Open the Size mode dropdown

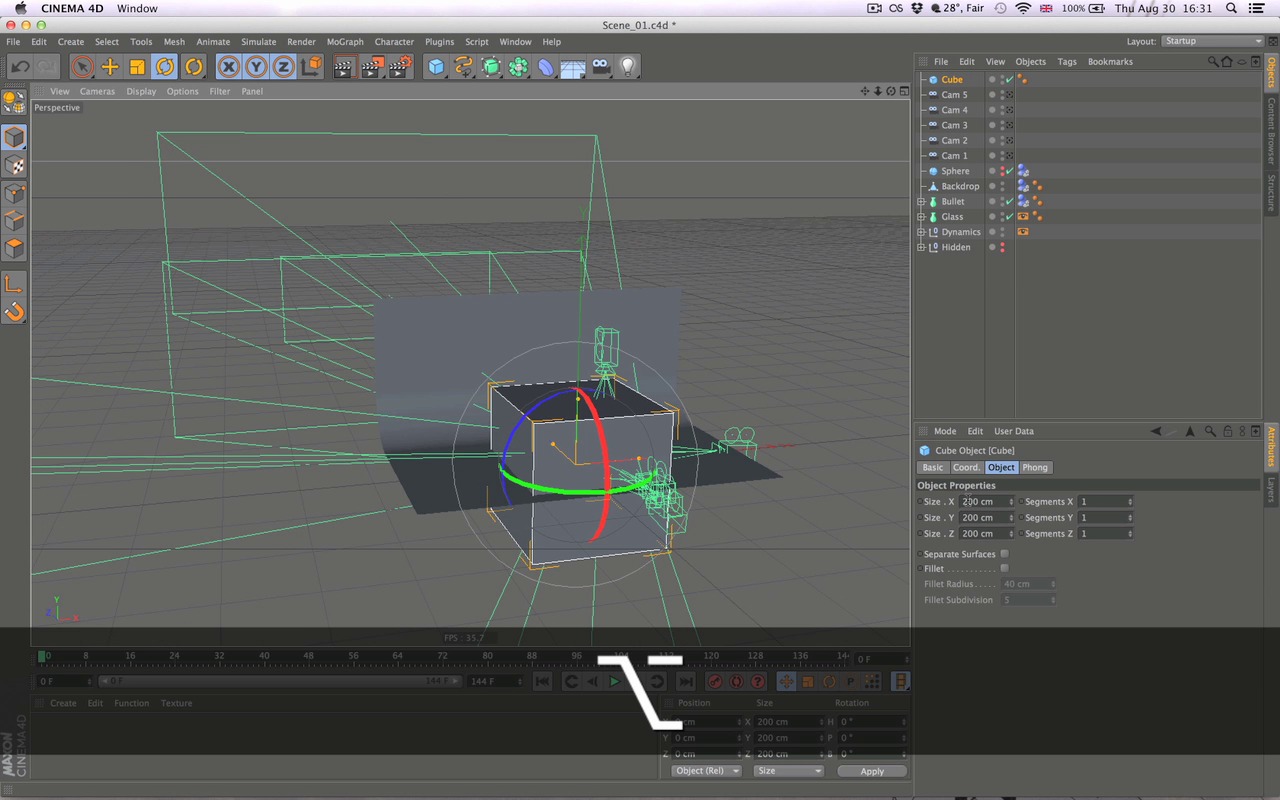coord(788,771)
